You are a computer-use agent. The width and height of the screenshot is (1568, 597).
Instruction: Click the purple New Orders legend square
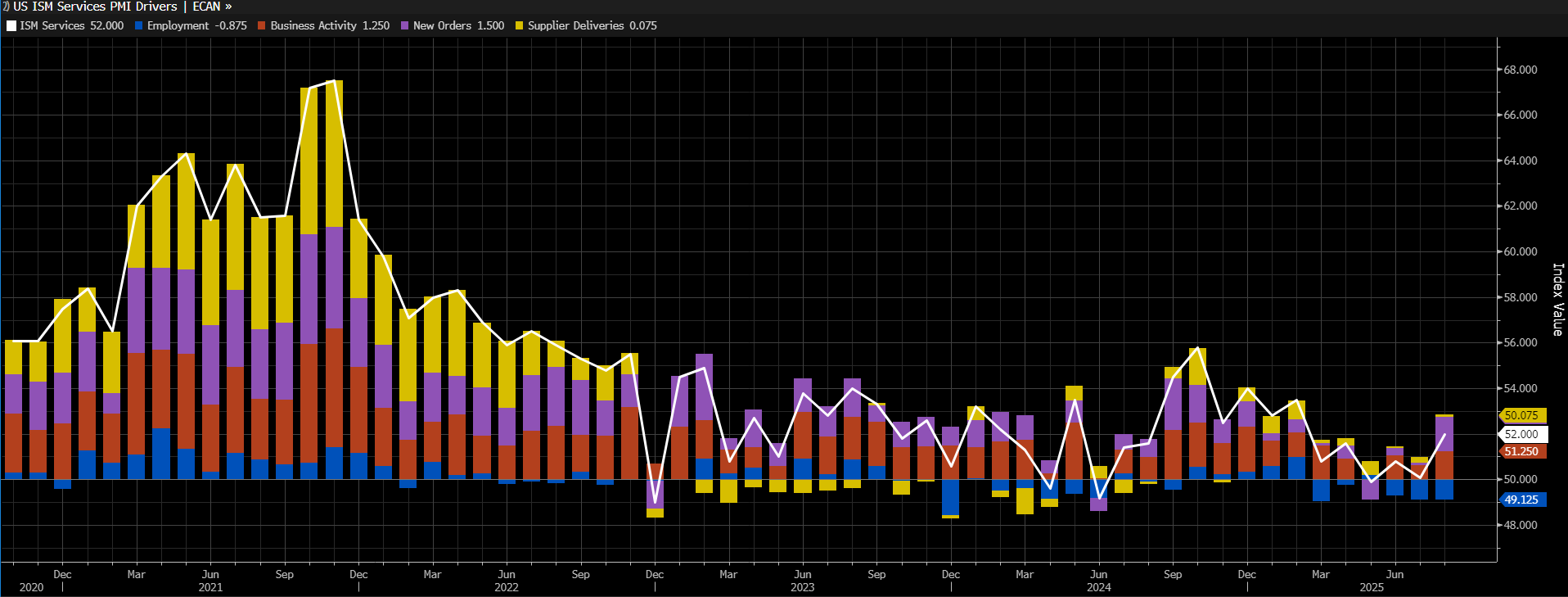pos(405,26)
